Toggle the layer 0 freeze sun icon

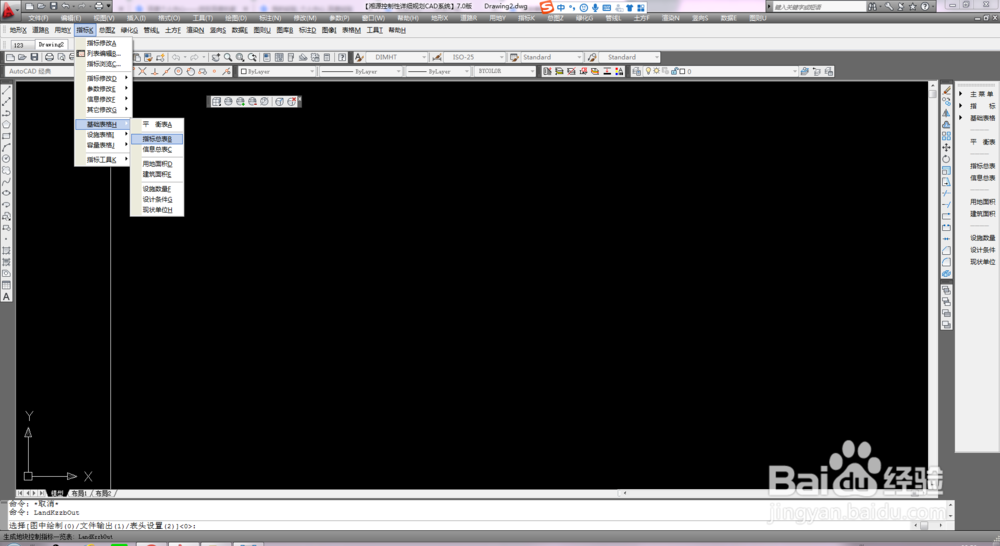point(656,71)
